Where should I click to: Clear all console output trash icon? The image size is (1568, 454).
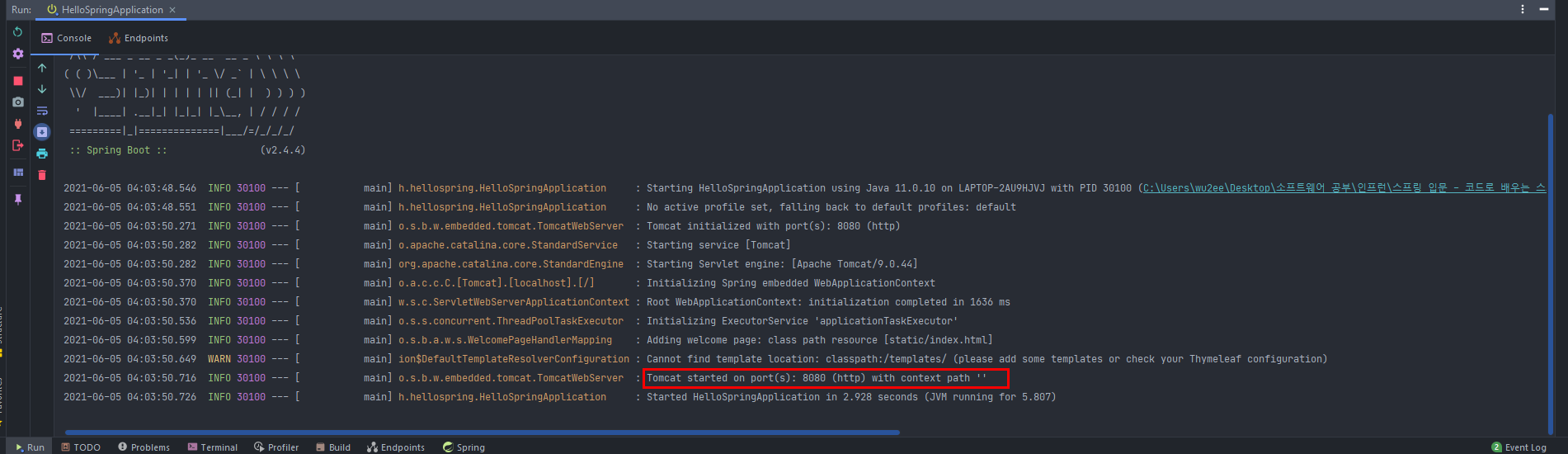click(x=42, y=175)
